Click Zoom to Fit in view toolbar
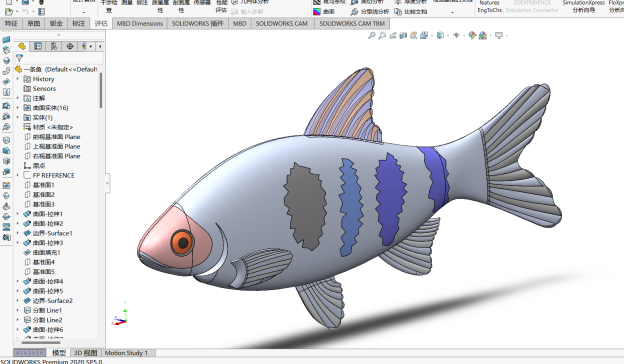624x364 pixels. [x=371, y=35]
